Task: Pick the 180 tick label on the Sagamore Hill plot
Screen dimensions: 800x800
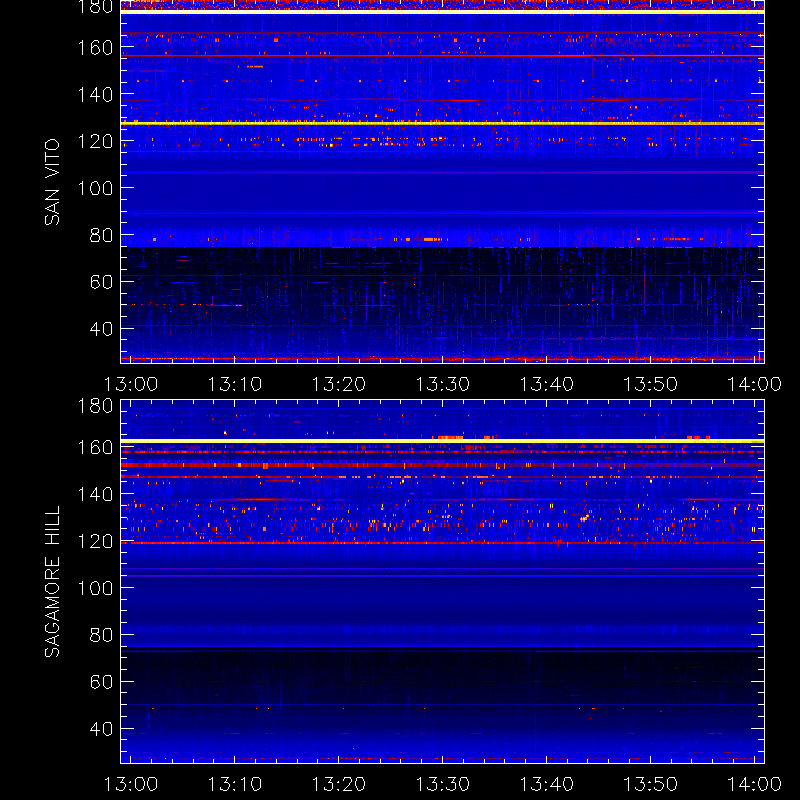Action: coord(95,406)
